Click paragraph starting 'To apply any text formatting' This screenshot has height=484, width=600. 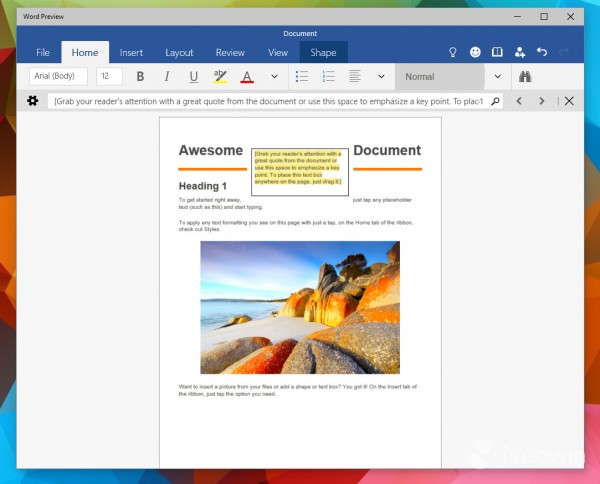tap(296, 226)
